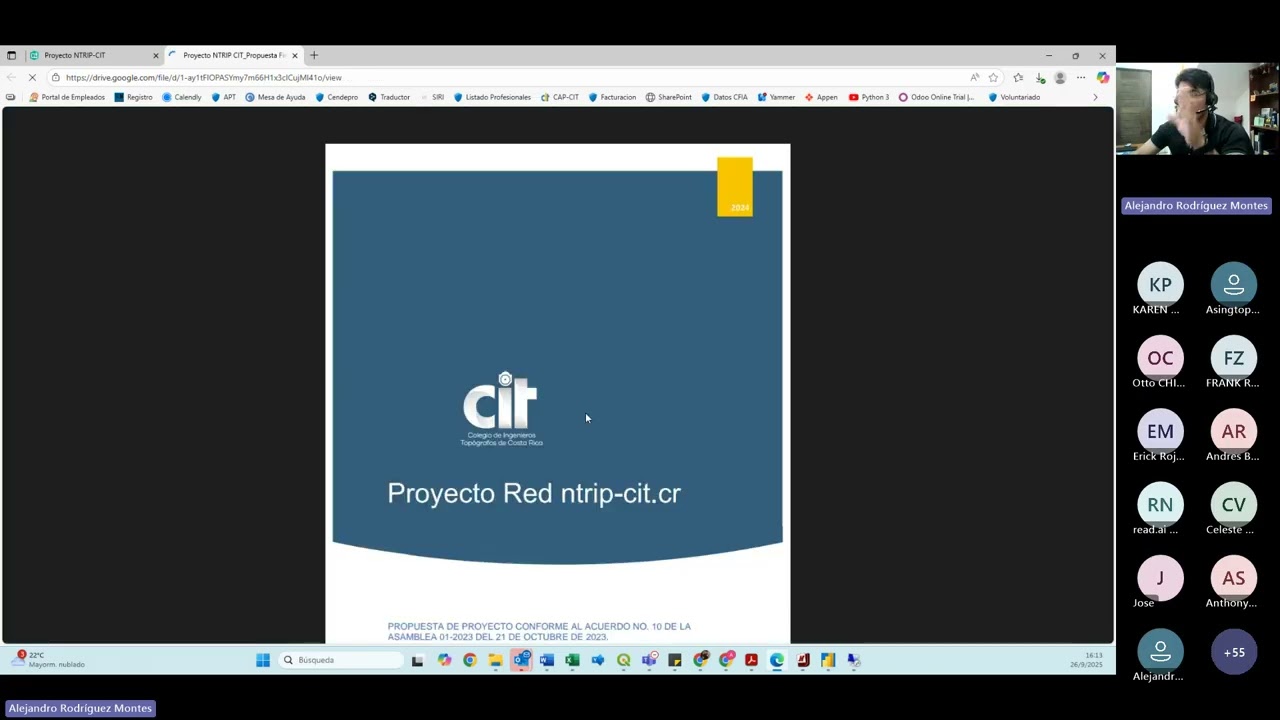This screenshot has width=1280, height=720.
Task: Select the KP KAREN participant avatar
Action: [1160, 285]
